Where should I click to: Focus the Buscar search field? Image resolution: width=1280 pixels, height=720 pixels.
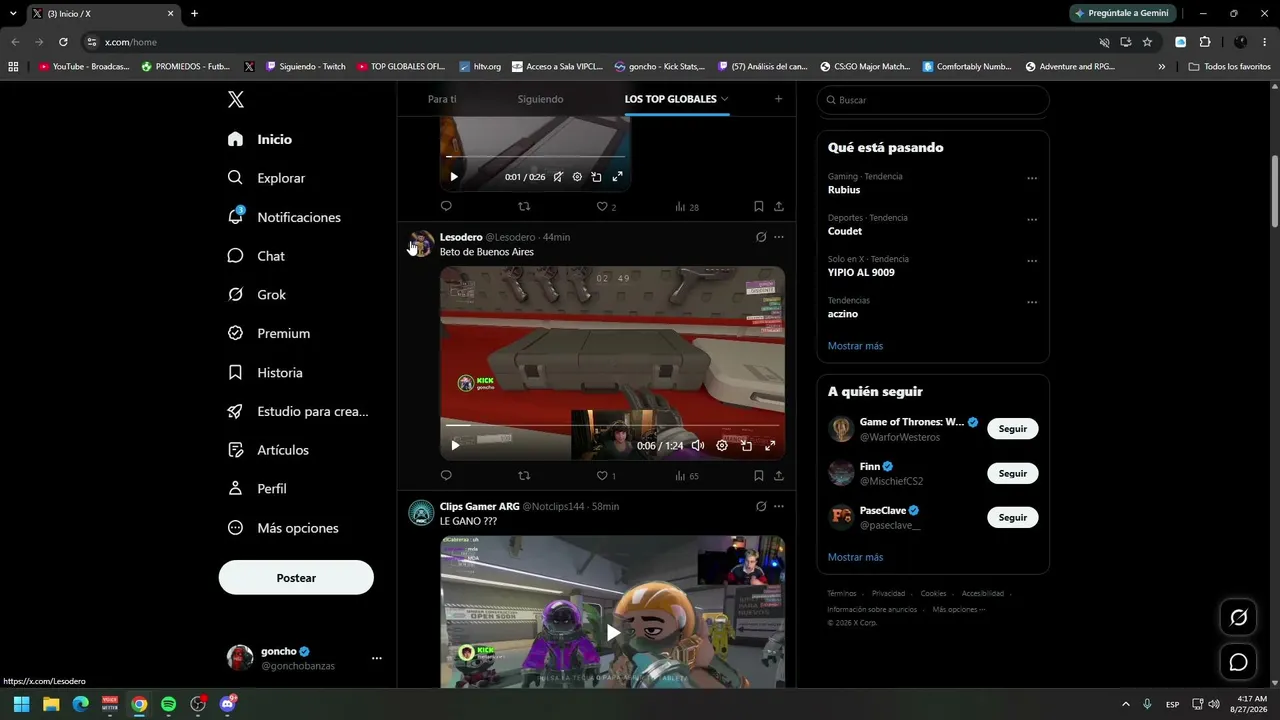point(933,100)
